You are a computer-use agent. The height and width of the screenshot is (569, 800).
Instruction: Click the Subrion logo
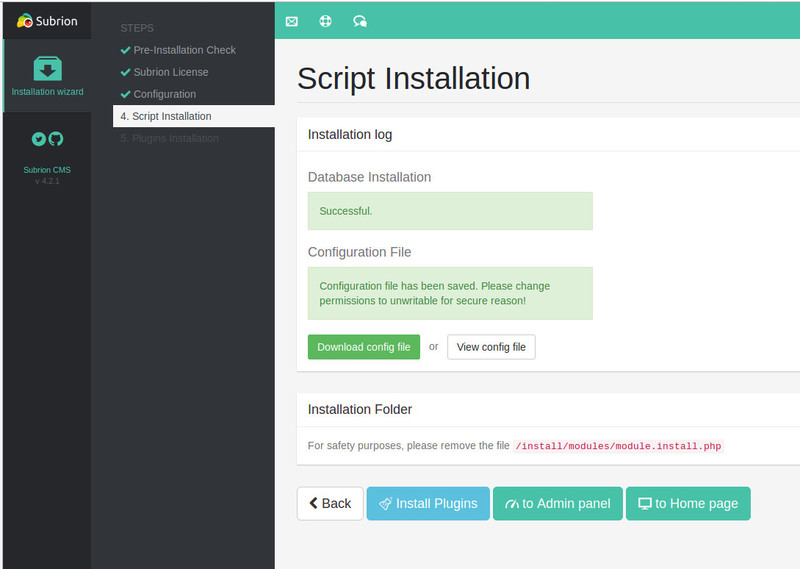pyautogui.click(x=47, y=21)
